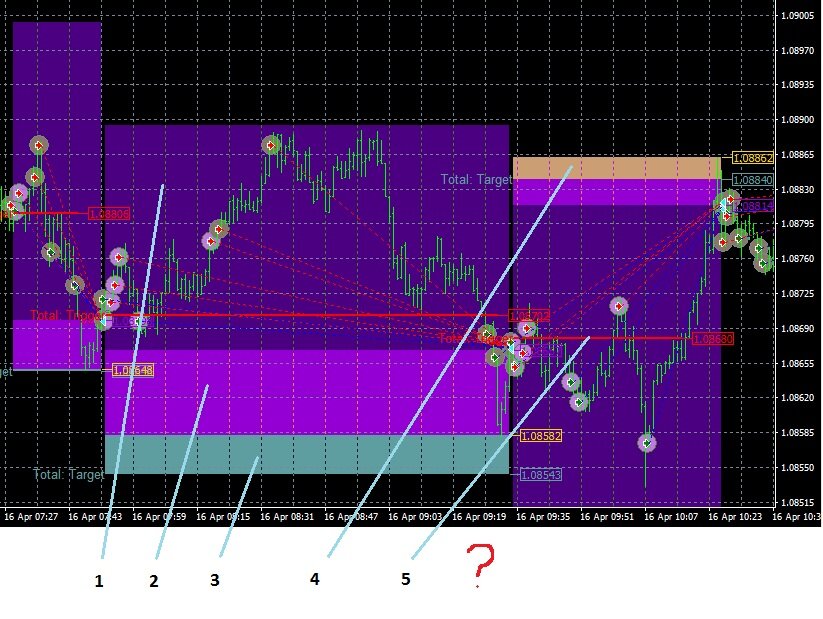Select the 1.08760 price axis value

point(797,259)
